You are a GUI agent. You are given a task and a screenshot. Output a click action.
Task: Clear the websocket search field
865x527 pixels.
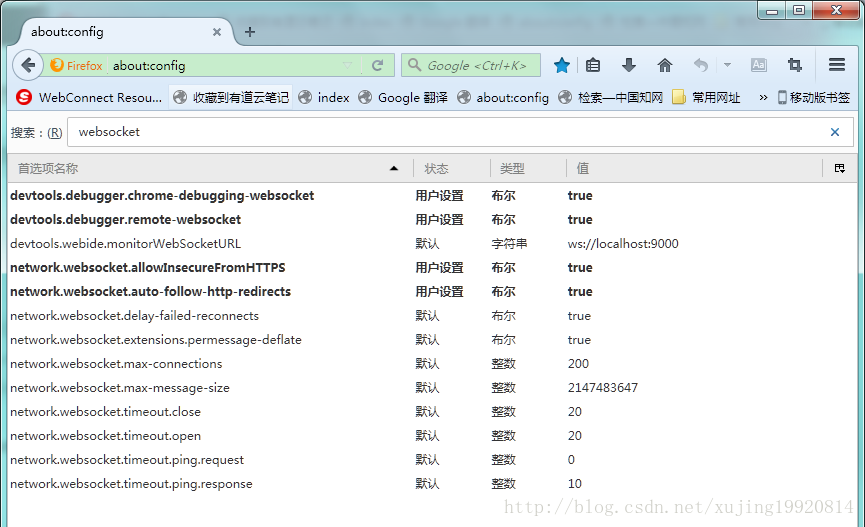[835, 132]
